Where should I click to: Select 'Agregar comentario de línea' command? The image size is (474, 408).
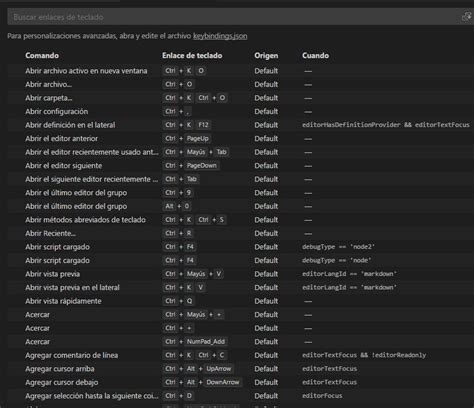[x=72, y=355]
